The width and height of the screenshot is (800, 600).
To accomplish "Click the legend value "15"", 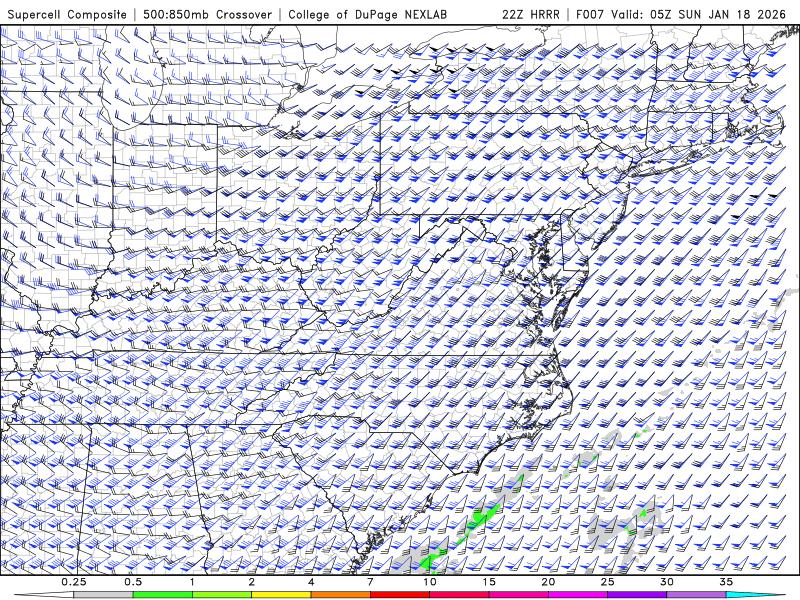I will pos(489,582).
